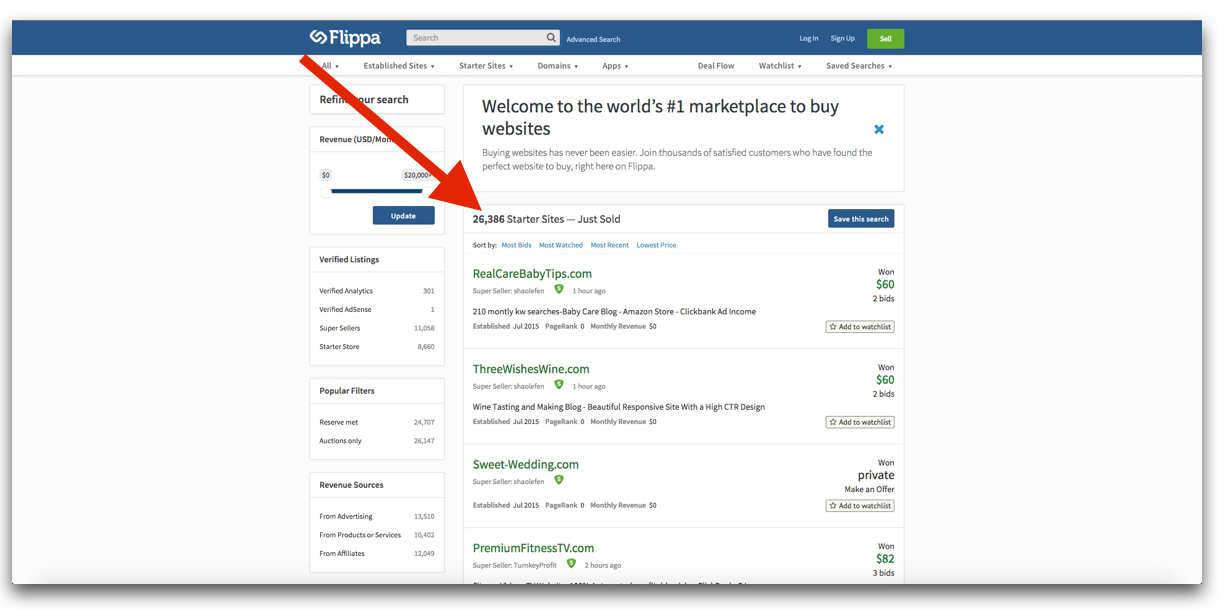Image resolution: width=1224 pixels, height=610 pixels.
Task: Open the All dropdown menu
Action: [x=330, y=66]
